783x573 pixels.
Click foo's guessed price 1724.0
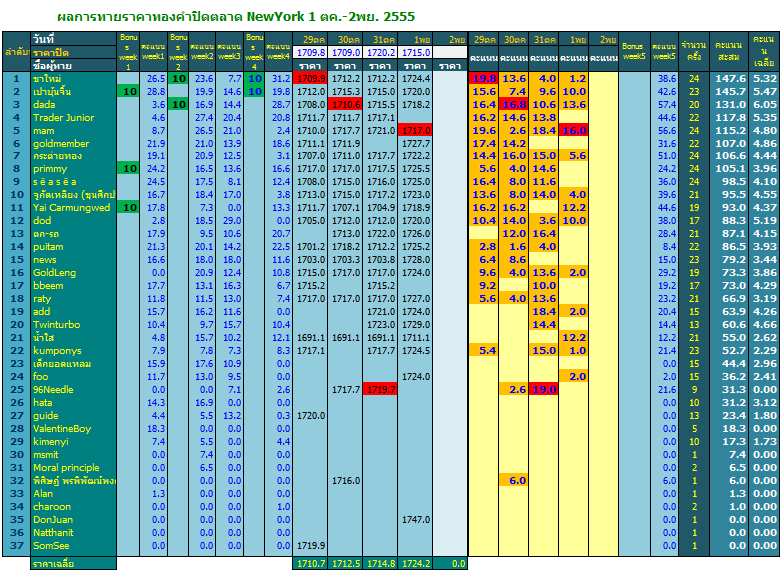[x=415, y=377]
